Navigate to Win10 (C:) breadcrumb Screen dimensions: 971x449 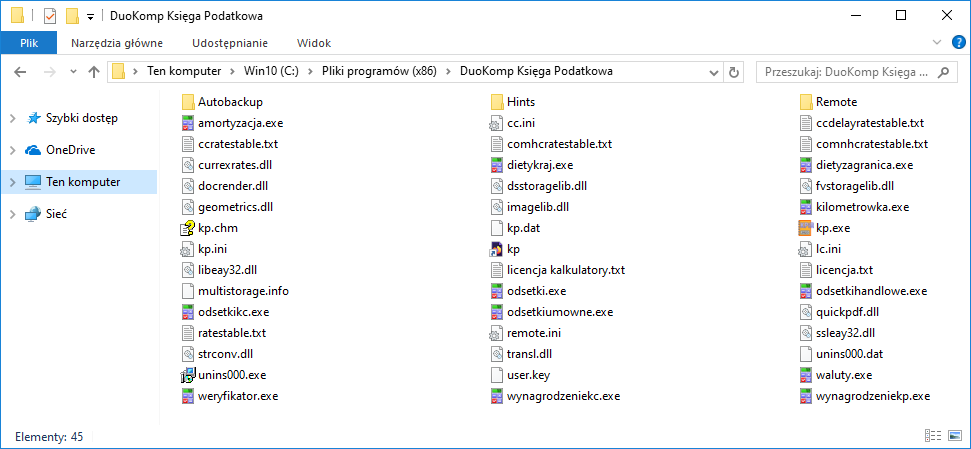click(x=272, y=71)
